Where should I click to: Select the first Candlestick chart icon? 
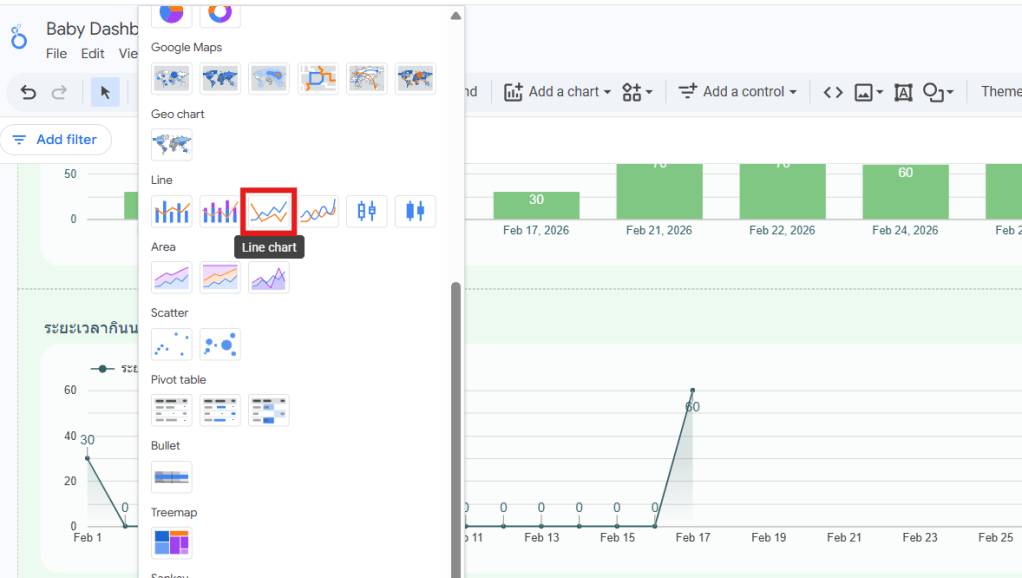tap(367, 211)
